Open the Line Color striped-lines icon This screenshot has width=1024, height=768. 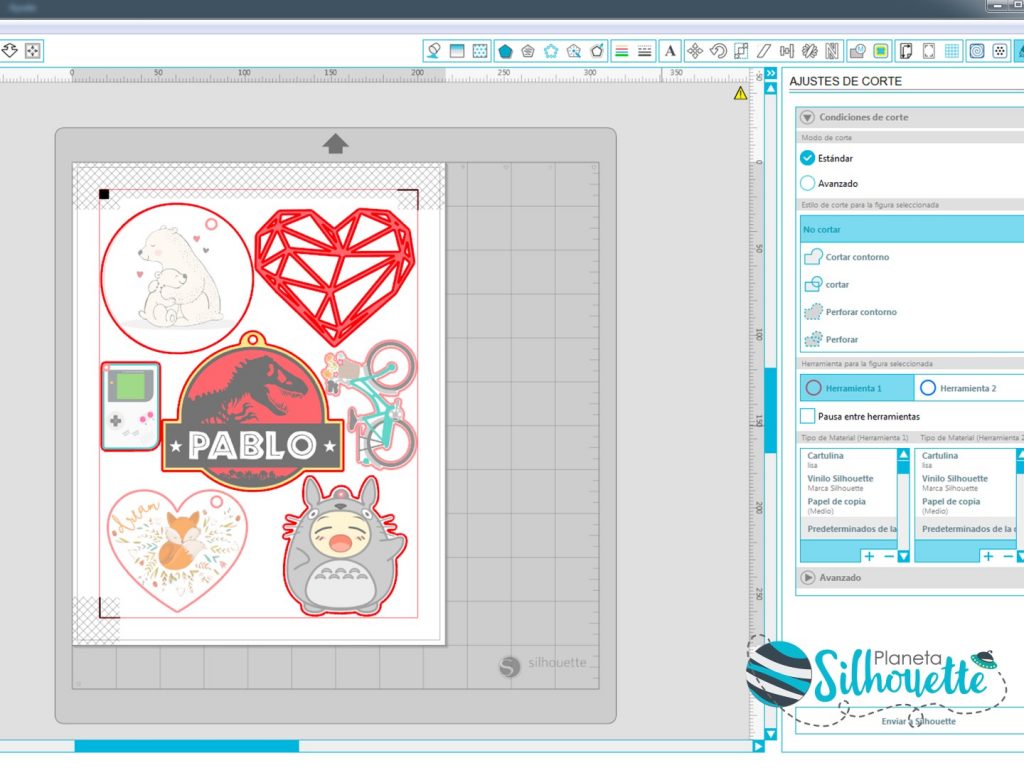(x=622, y=51)
